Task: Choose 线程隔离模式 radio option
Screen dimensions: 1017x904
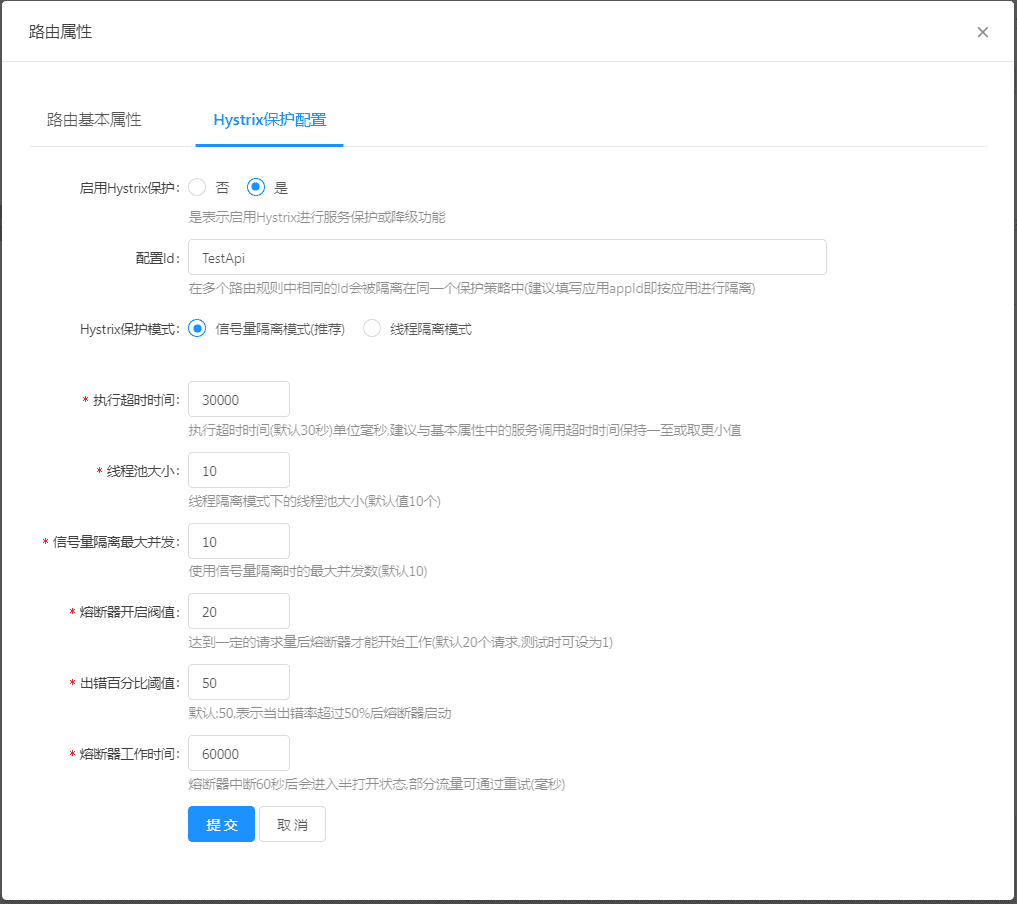Action: coord(372,328)
